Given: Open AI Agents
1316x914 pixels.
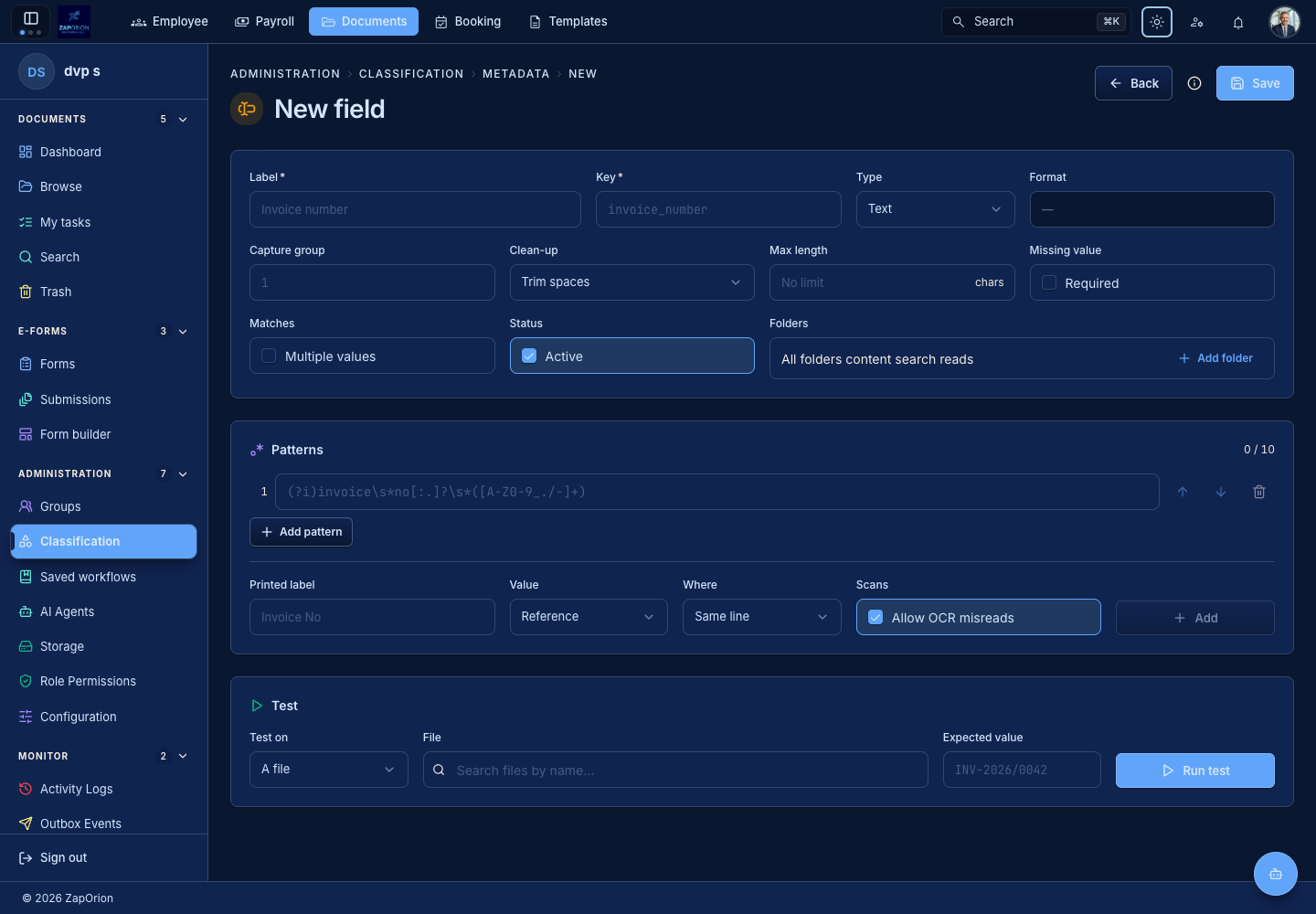Looking at the screenshot, I should coord(103,611).
